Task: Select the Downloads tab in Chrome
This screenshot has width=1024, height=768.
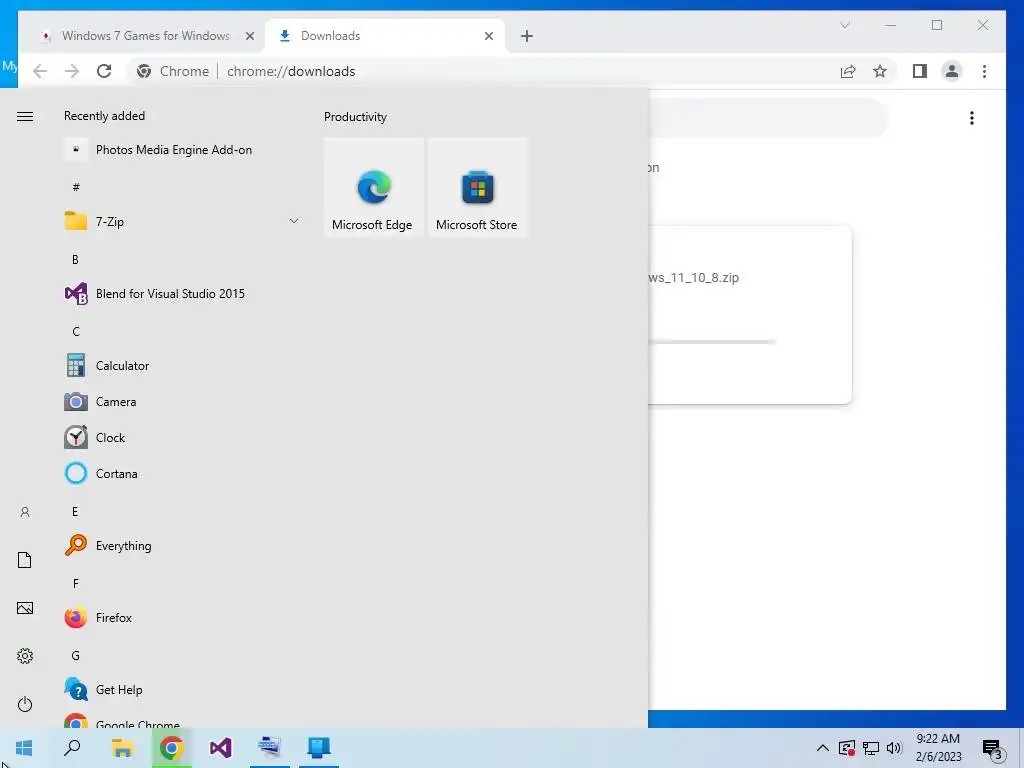Action: pos(385,36)
